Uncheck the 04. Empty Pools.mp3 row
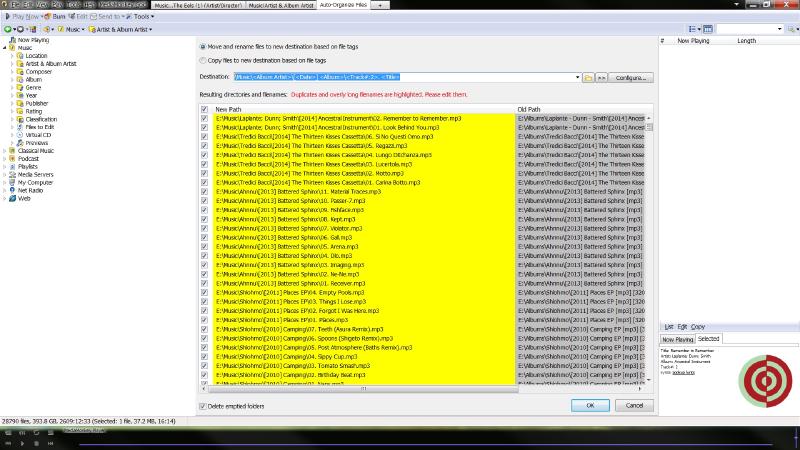Image resolution: width=800 pixels, height=450 pixels. (x=205, y=292)
